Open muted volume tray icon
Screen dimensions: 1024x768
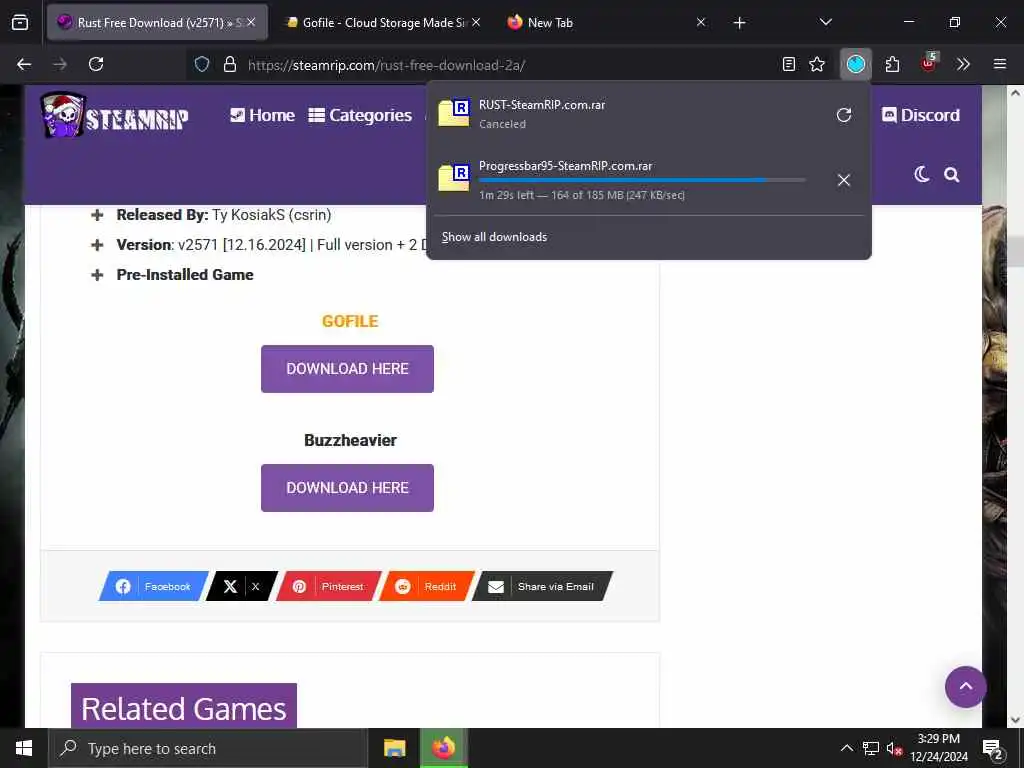(x=894, y=749)
